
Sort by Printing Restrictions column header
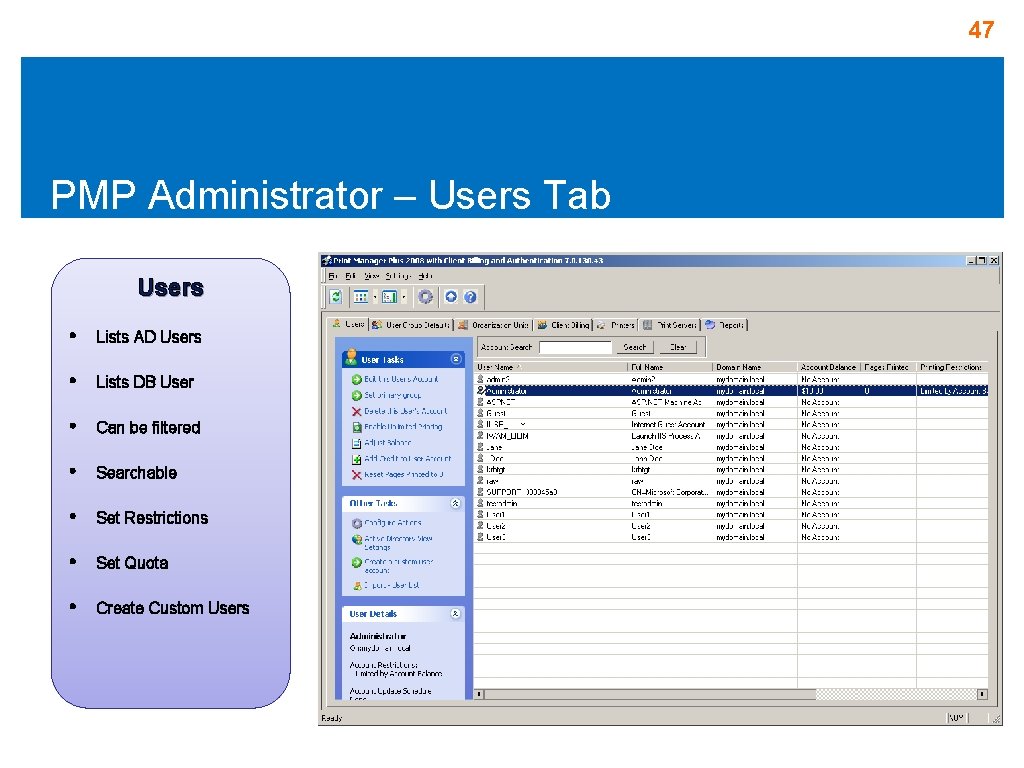(x=952, y=367)
